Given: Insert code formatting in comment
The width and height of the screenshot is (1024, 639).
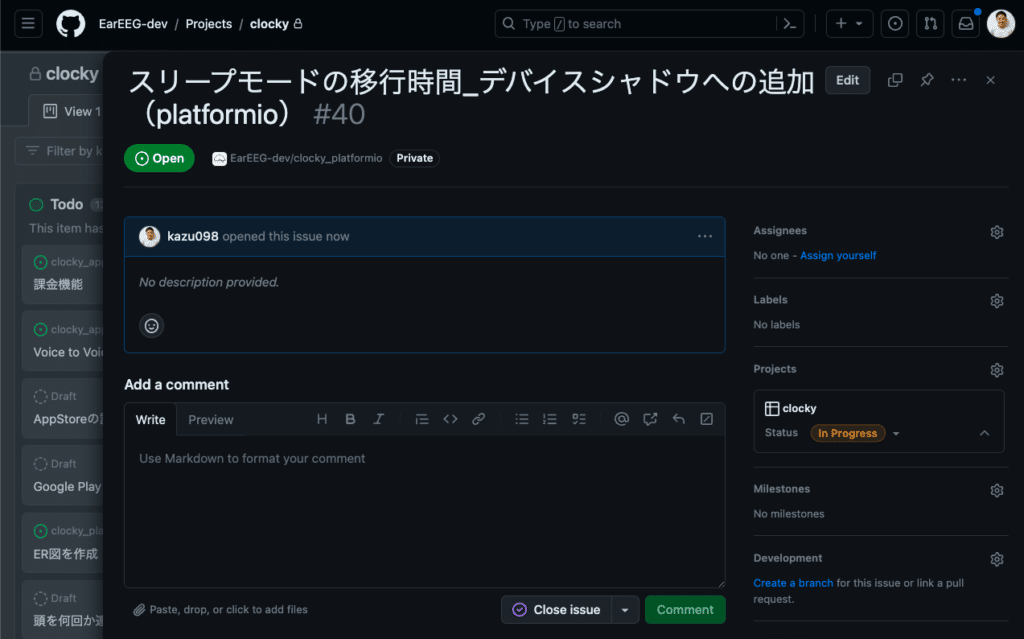Looking at the screenshot, I should (451, 419).
